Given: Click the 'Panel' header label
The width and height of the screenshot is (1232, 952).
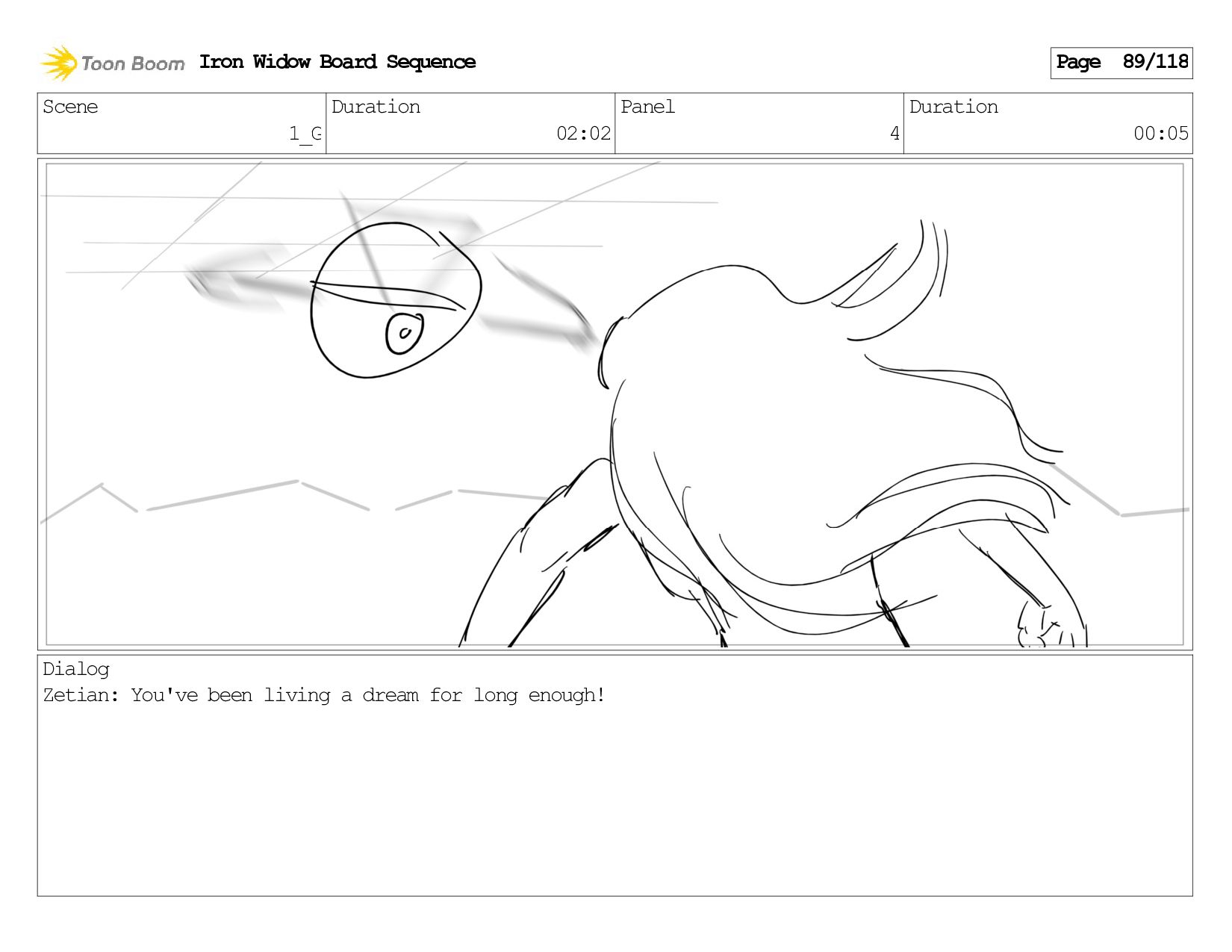Looking at the screenshot, I should tap(647, 107).
